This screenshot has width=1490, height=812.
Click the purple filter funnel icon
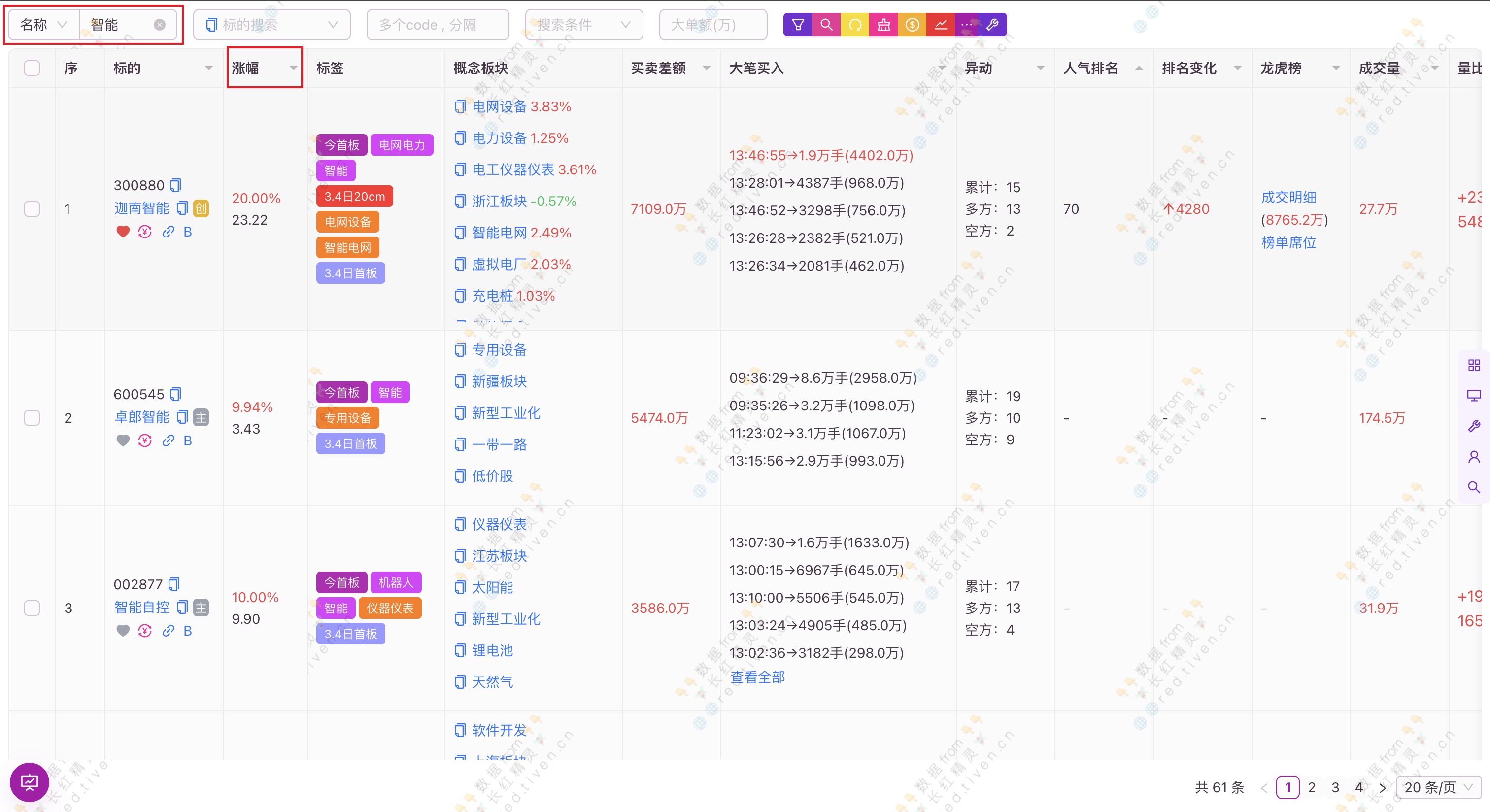[x=798, y=25]
